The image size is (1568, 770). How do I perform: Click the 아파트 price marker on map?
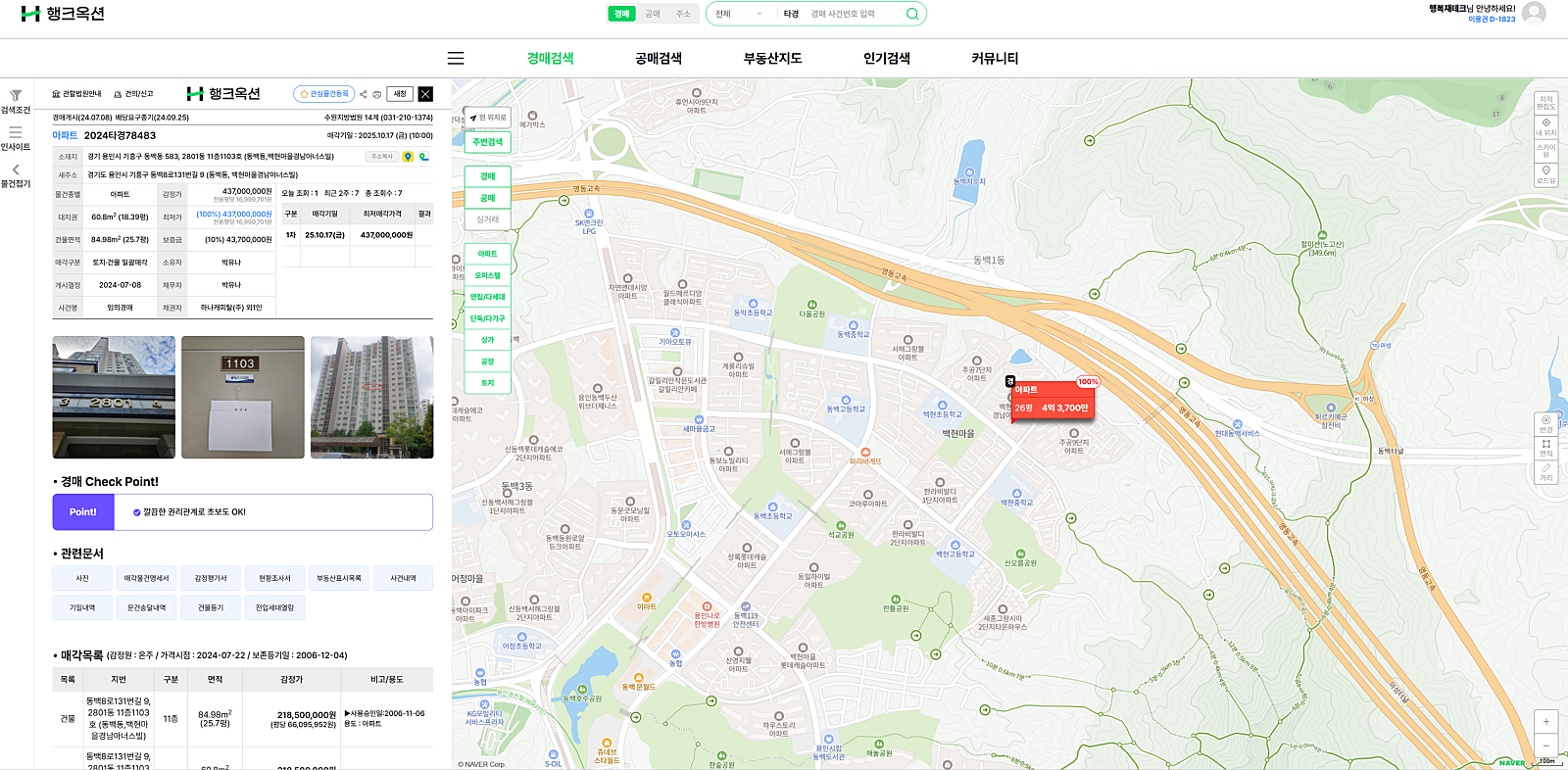[1053, 401]
